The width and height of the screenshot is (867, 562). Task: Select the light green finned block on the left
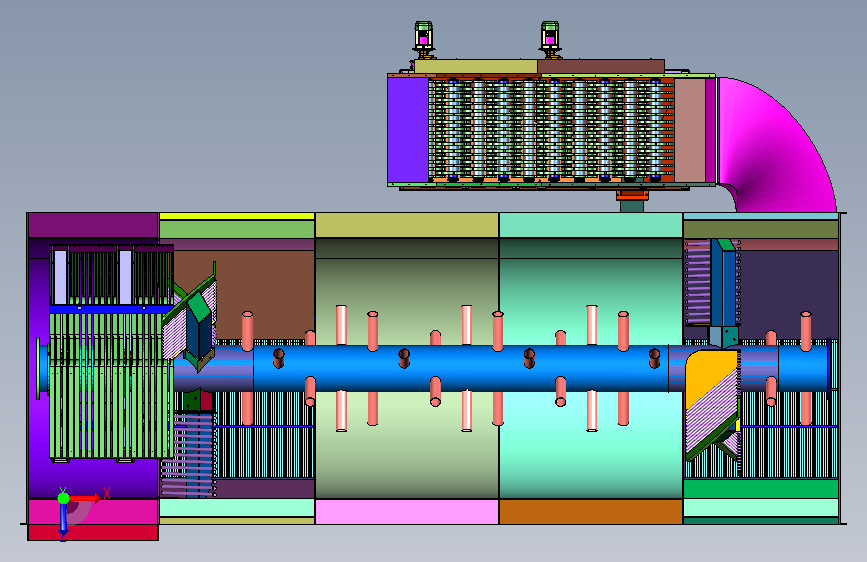pyautogui.click(x=111, y=386)
